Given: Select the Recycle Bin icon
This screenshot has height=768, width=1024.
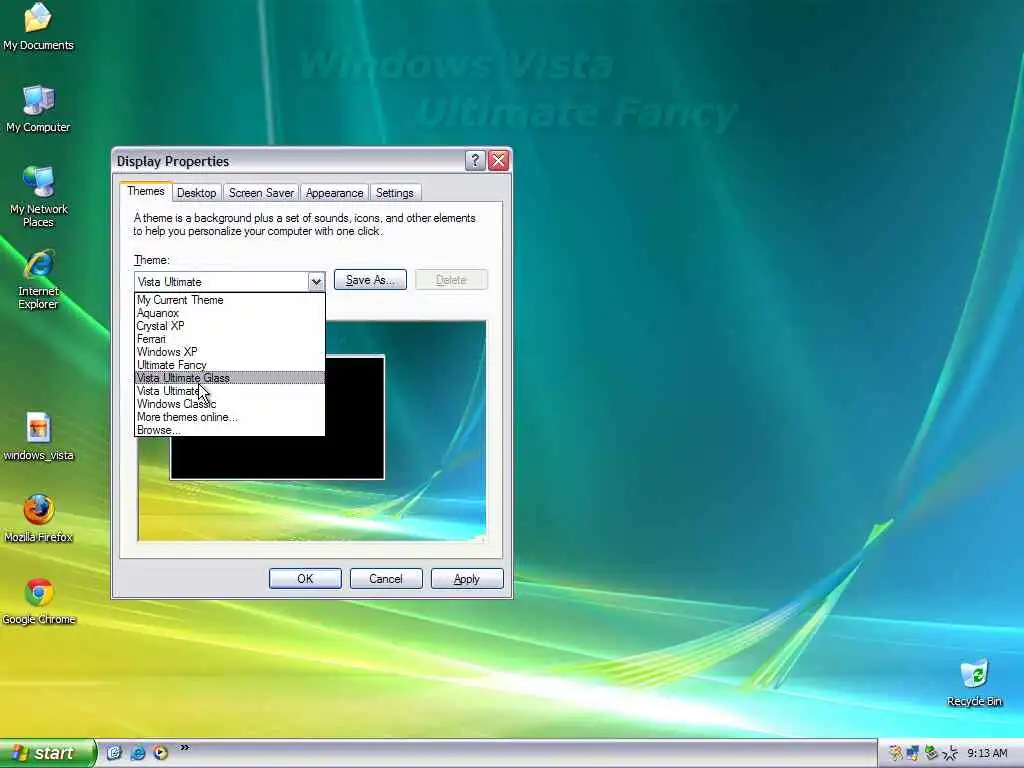Looking at the screenshot, I should (x=974, y=683).
